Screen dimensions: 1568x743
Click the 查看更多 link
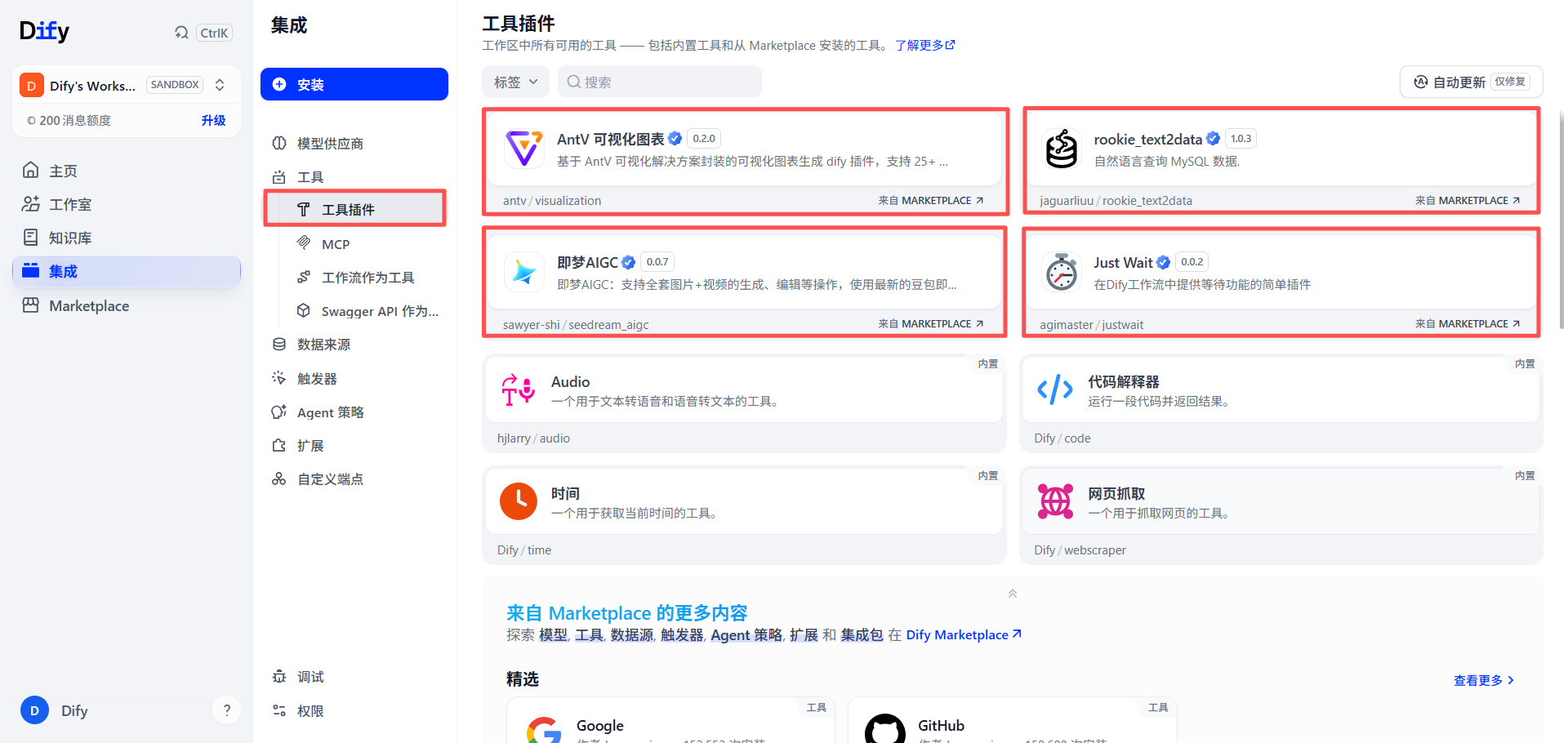(1484, 680)
